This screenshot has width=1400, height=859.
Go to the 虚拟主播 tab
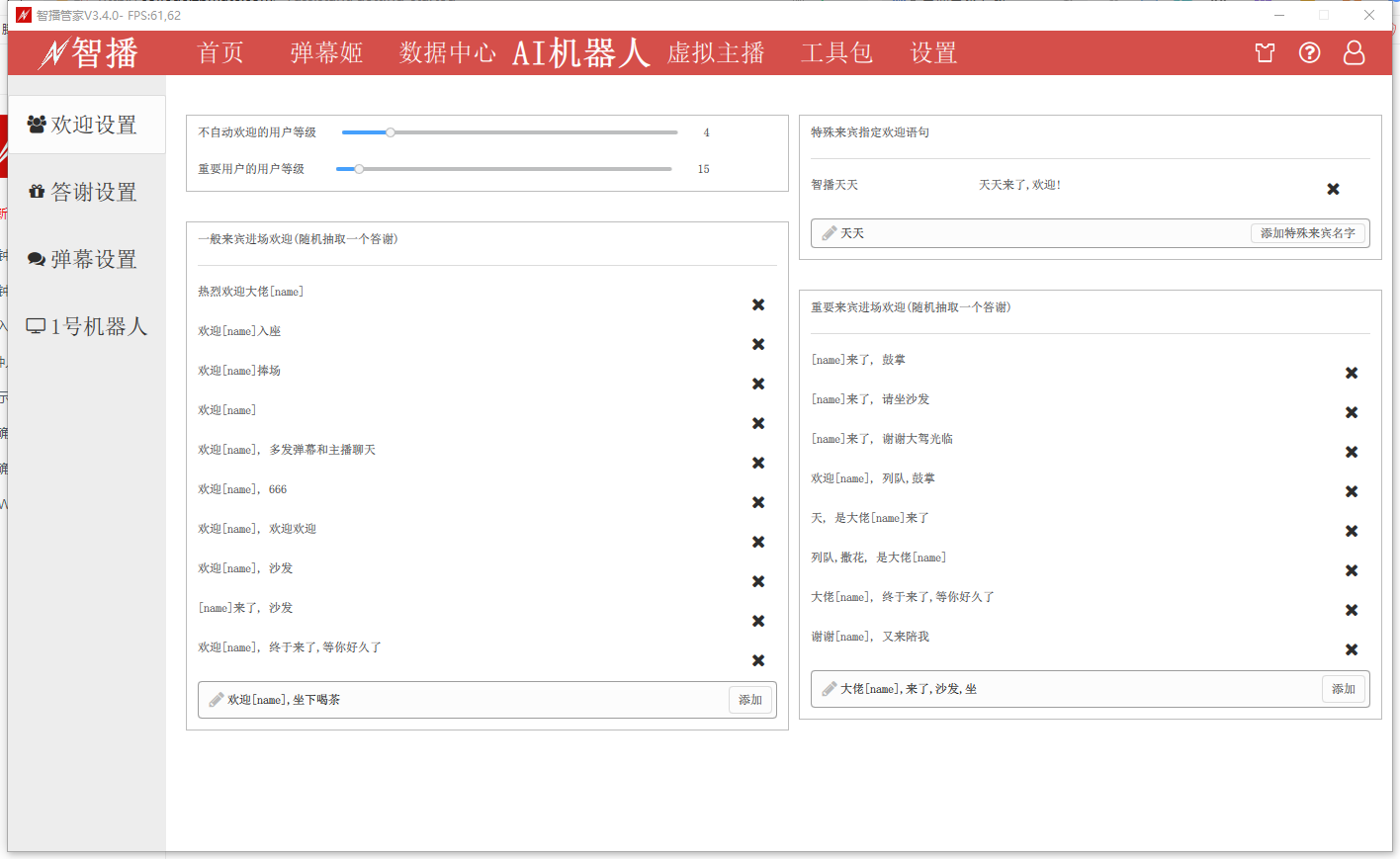click(x=716, y=52)
